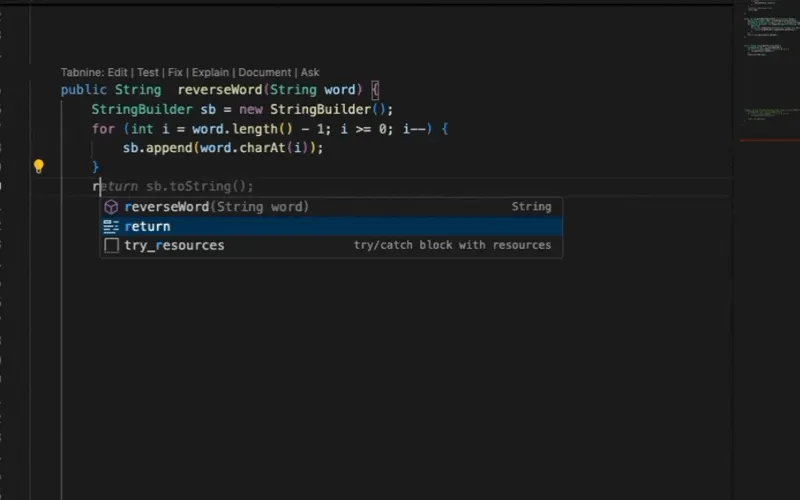
Task: Choose try_resources snippet suggestion
Action: [x=331, y=245]
